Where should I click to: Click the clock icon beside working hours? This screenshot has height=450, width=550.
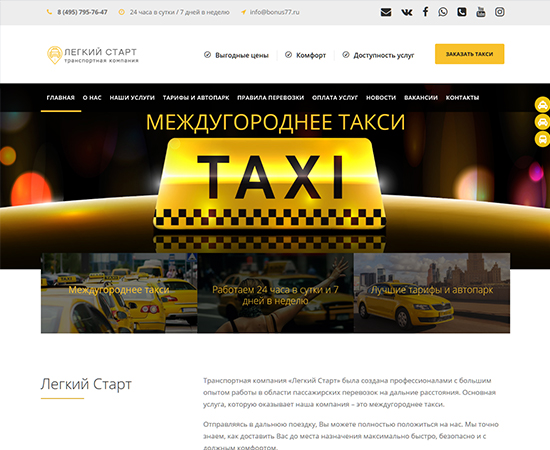coord(121,12)
